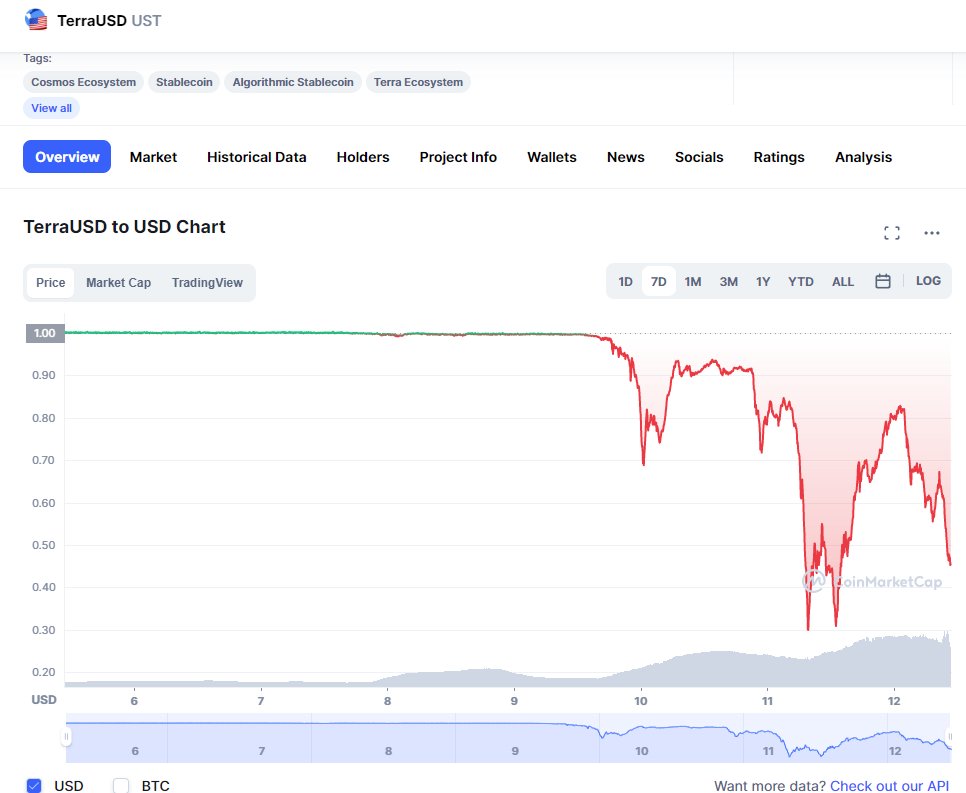Click the 0.30 y-axis price label
966x793 pixels.
click(44, 630)
